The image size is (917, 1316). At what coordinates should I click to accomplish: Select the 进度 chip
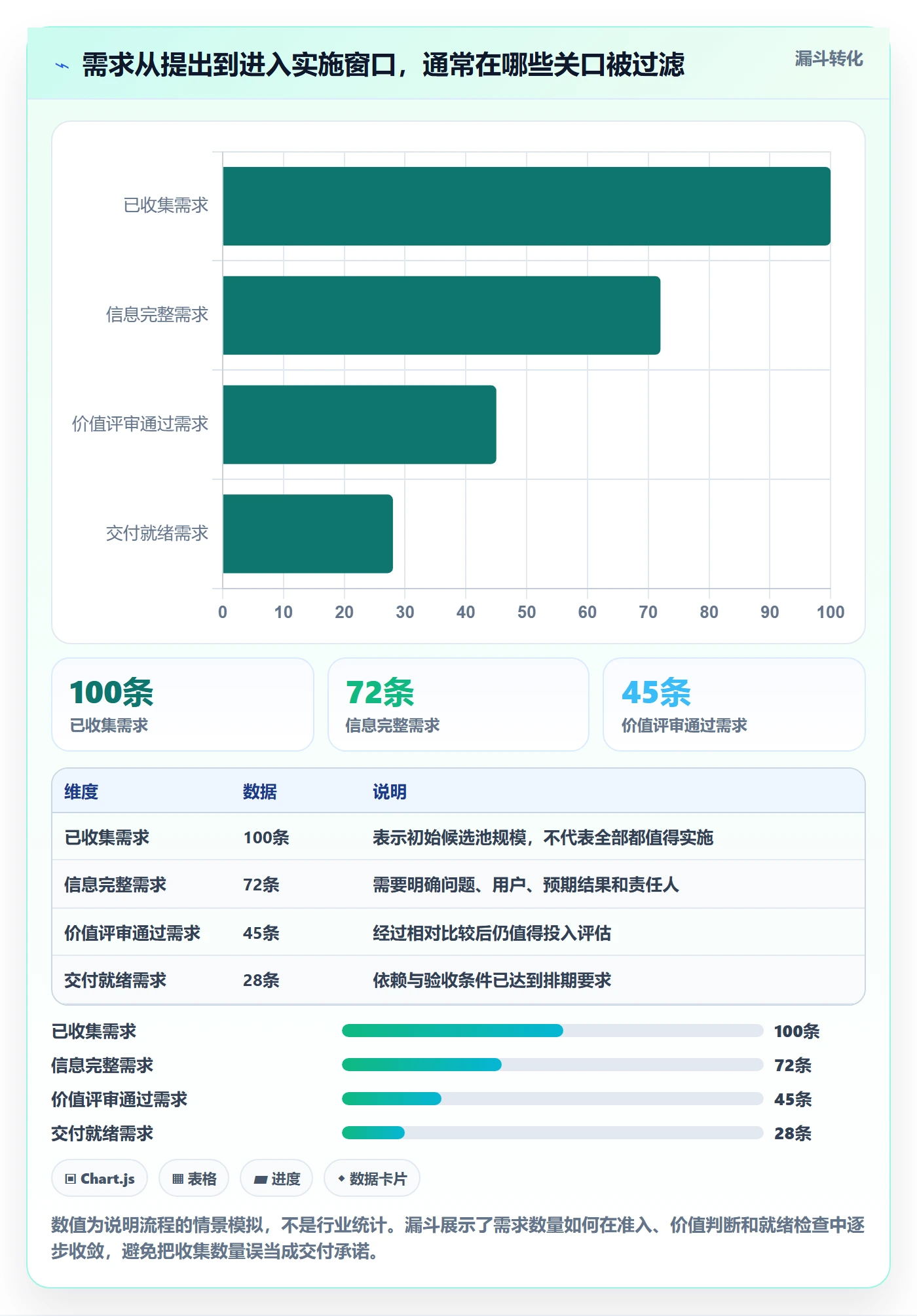tap(276, 1179)
